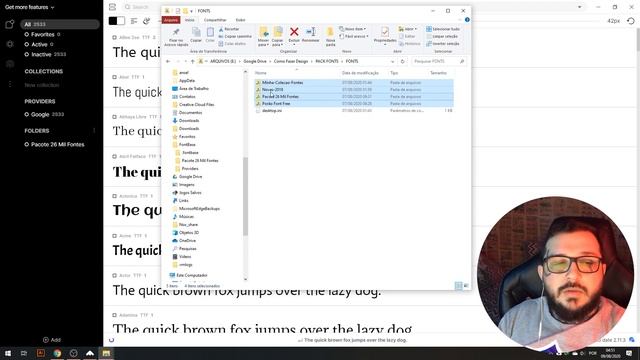Open the Windows Start menu
The image size is (640, 360).
[8, 353]
